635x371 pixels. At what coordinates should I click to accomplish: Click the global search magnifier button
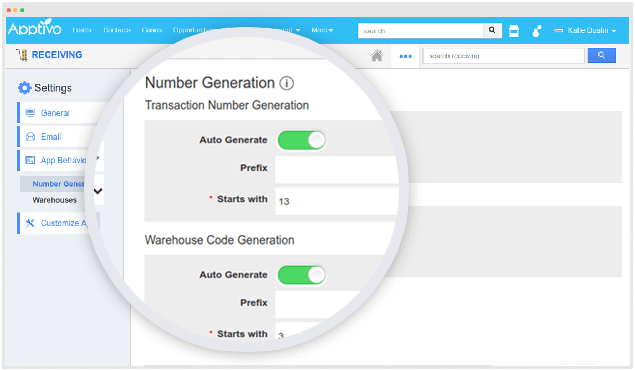492,30
